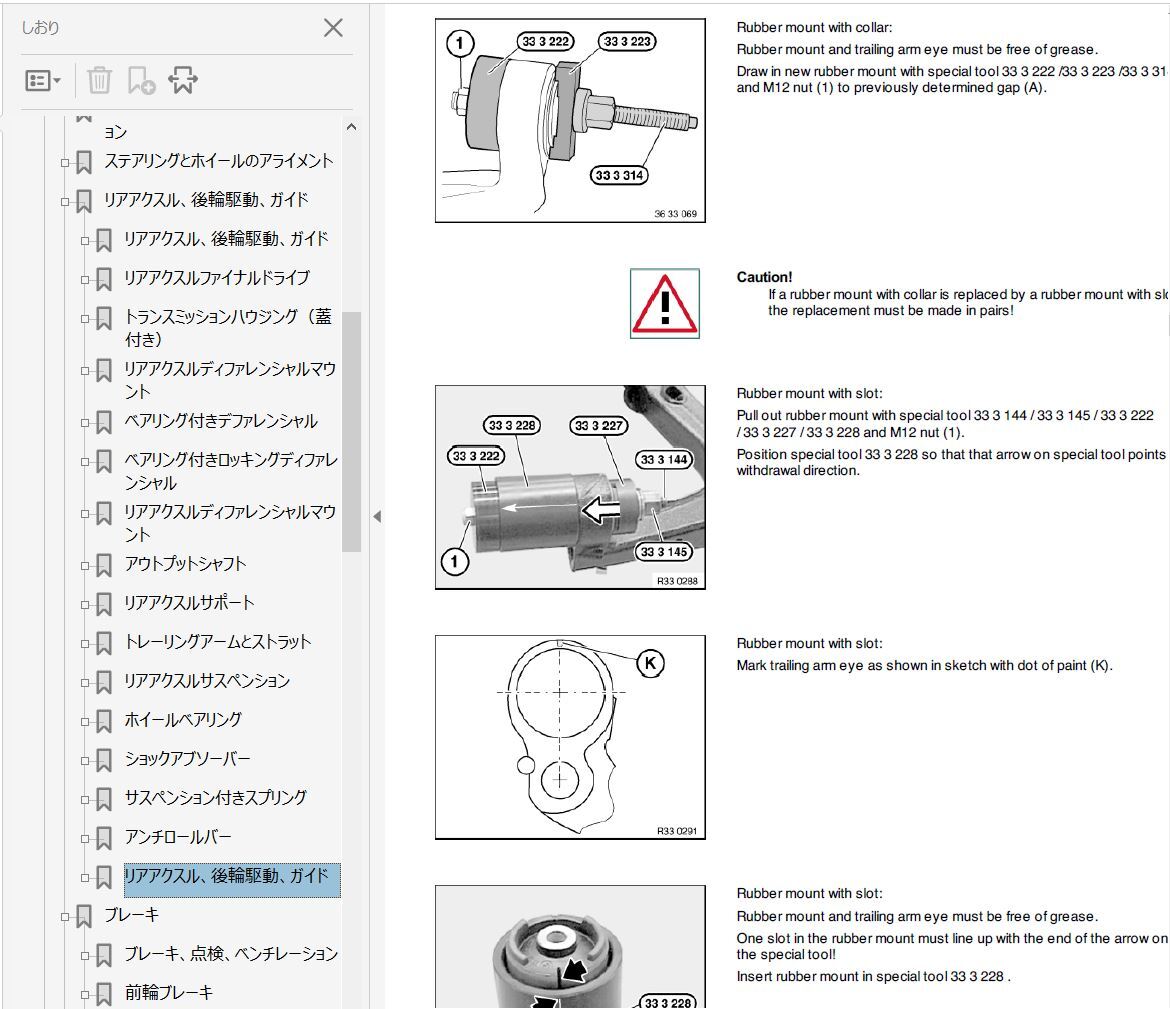Viewport: 1170px width, 1009px height.
Task: Click bookmark icon beside アウトプットシャフト
Action: point(104,566)
